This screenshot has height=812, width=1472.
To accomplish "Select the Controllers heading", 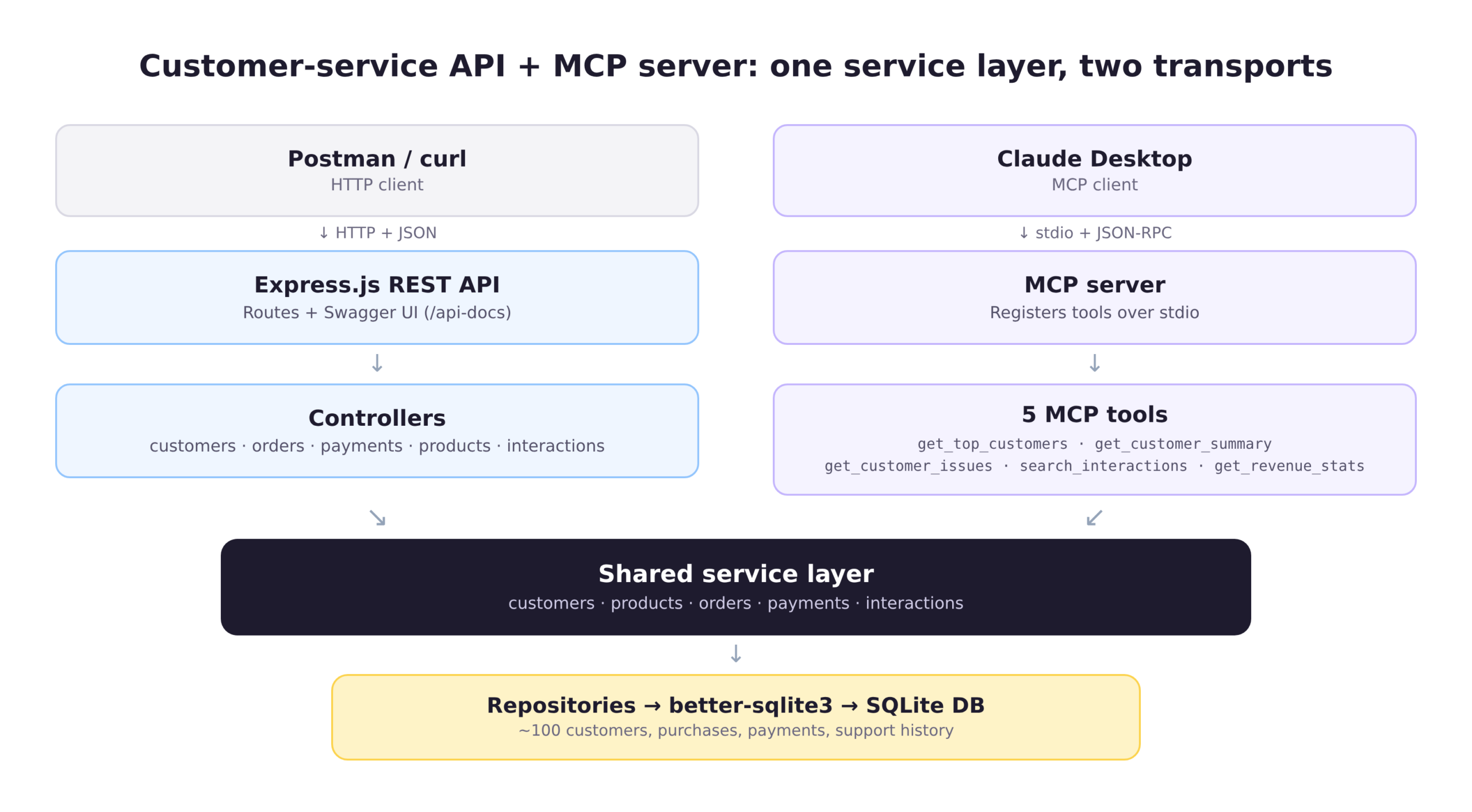I will coord(377,418).
